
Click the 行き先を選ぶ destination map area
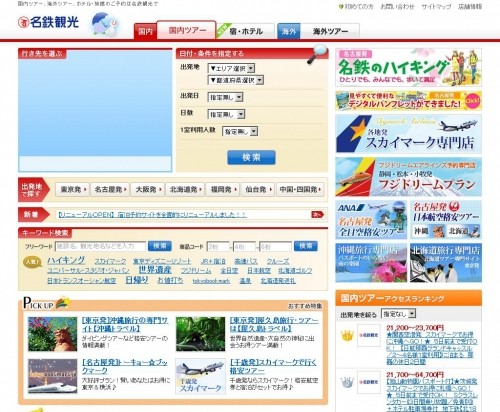coord(95,110)
